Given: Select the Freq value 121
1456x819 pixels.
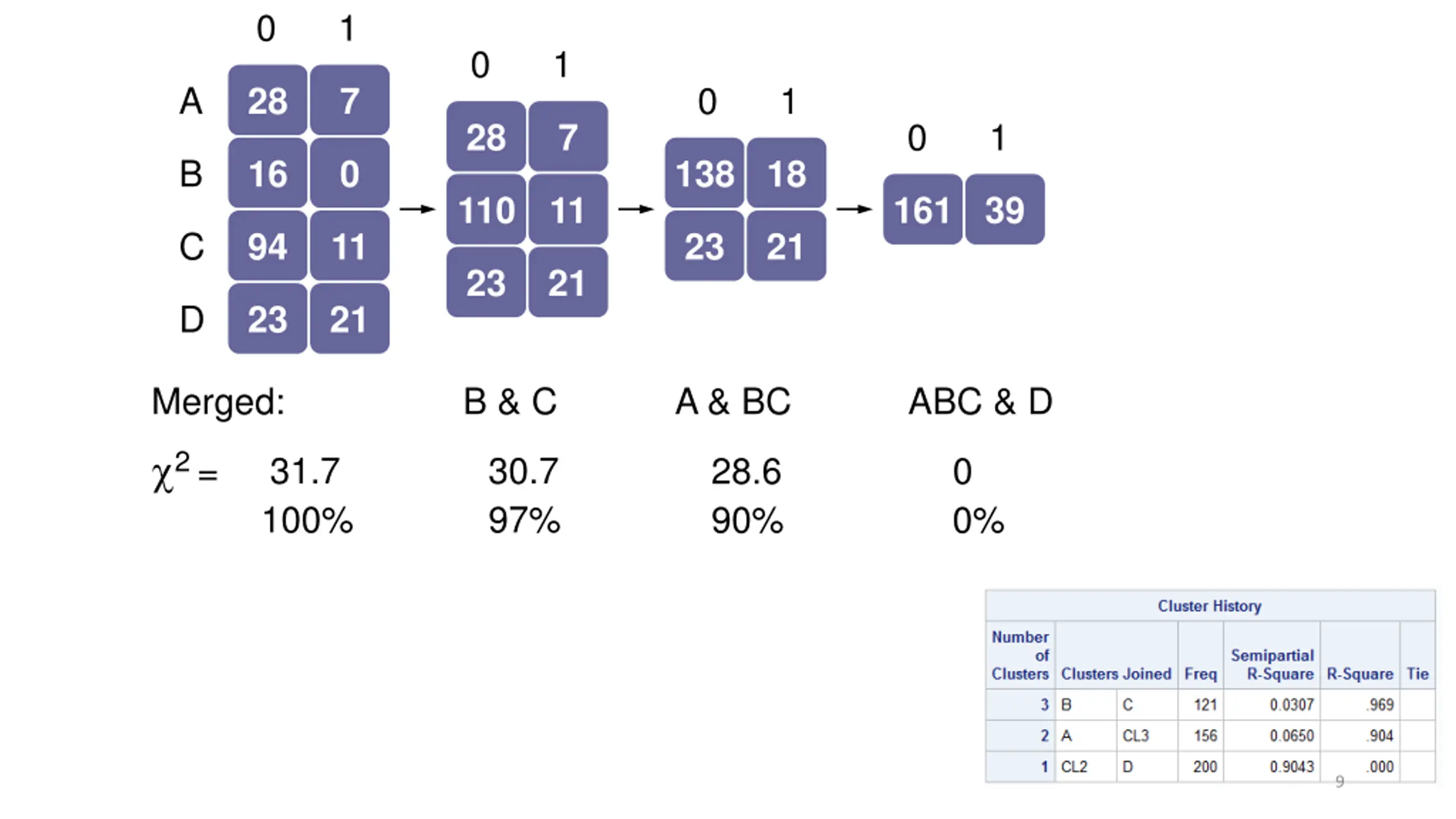Looking at the screenshot, I should coord(1205,705).
